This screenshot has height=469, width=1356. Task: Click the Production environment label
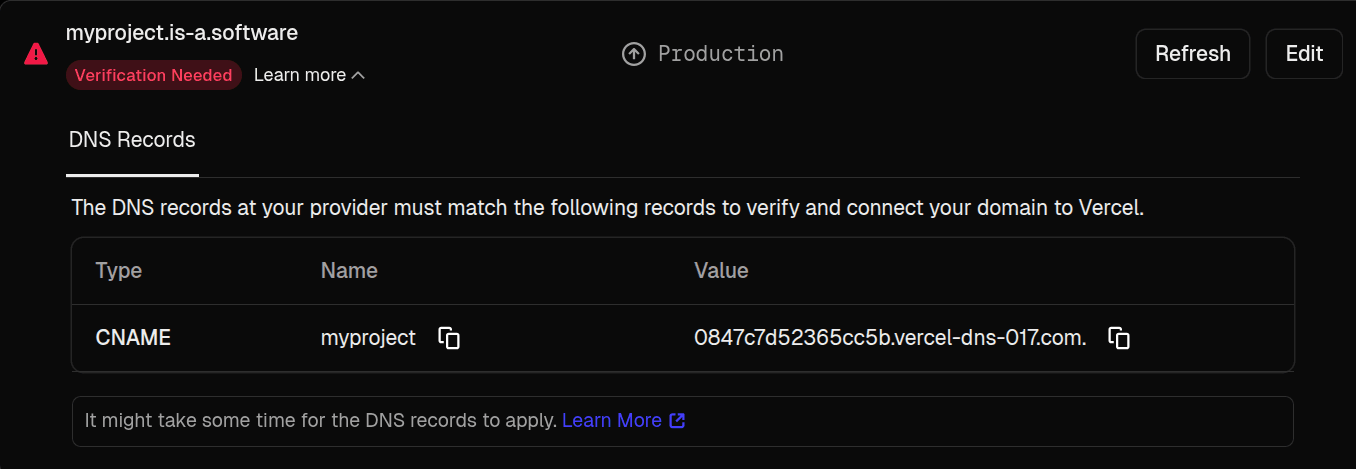coord(720,54)
